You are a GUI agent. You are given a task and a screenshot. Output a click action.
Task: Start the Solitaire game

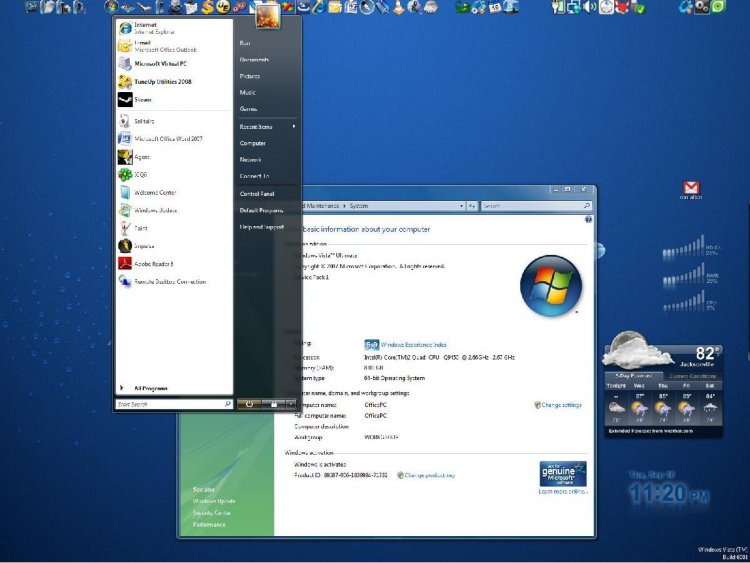point(173,121)
